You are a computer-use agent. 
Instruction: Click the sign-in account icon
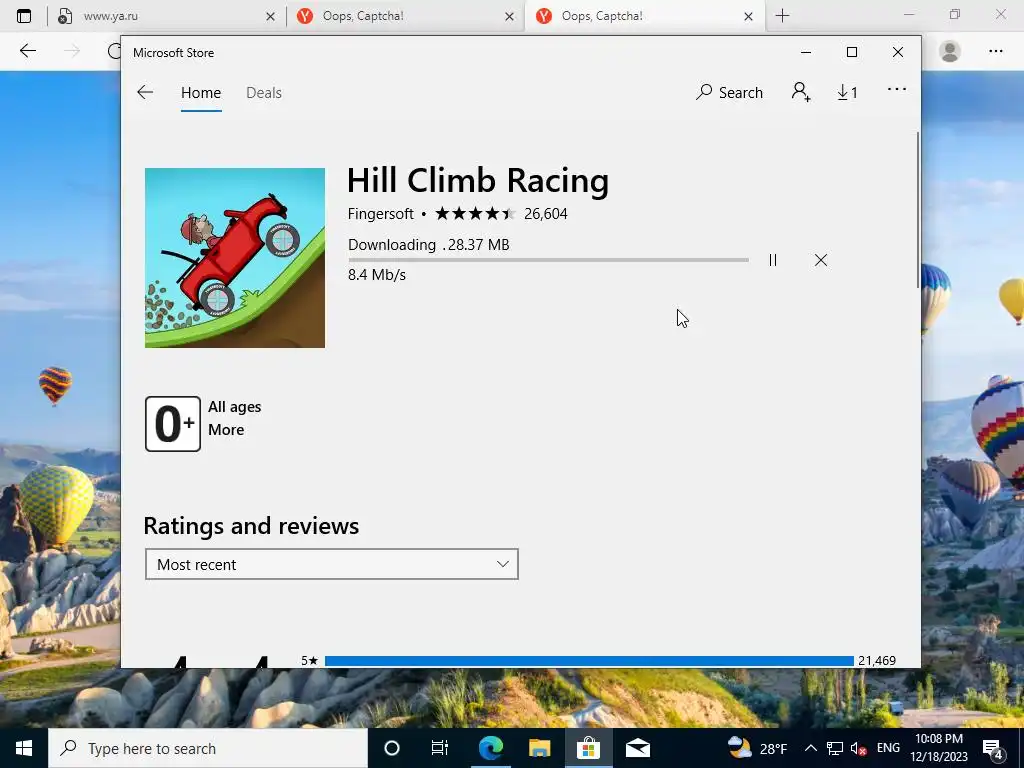click(801, 92)
